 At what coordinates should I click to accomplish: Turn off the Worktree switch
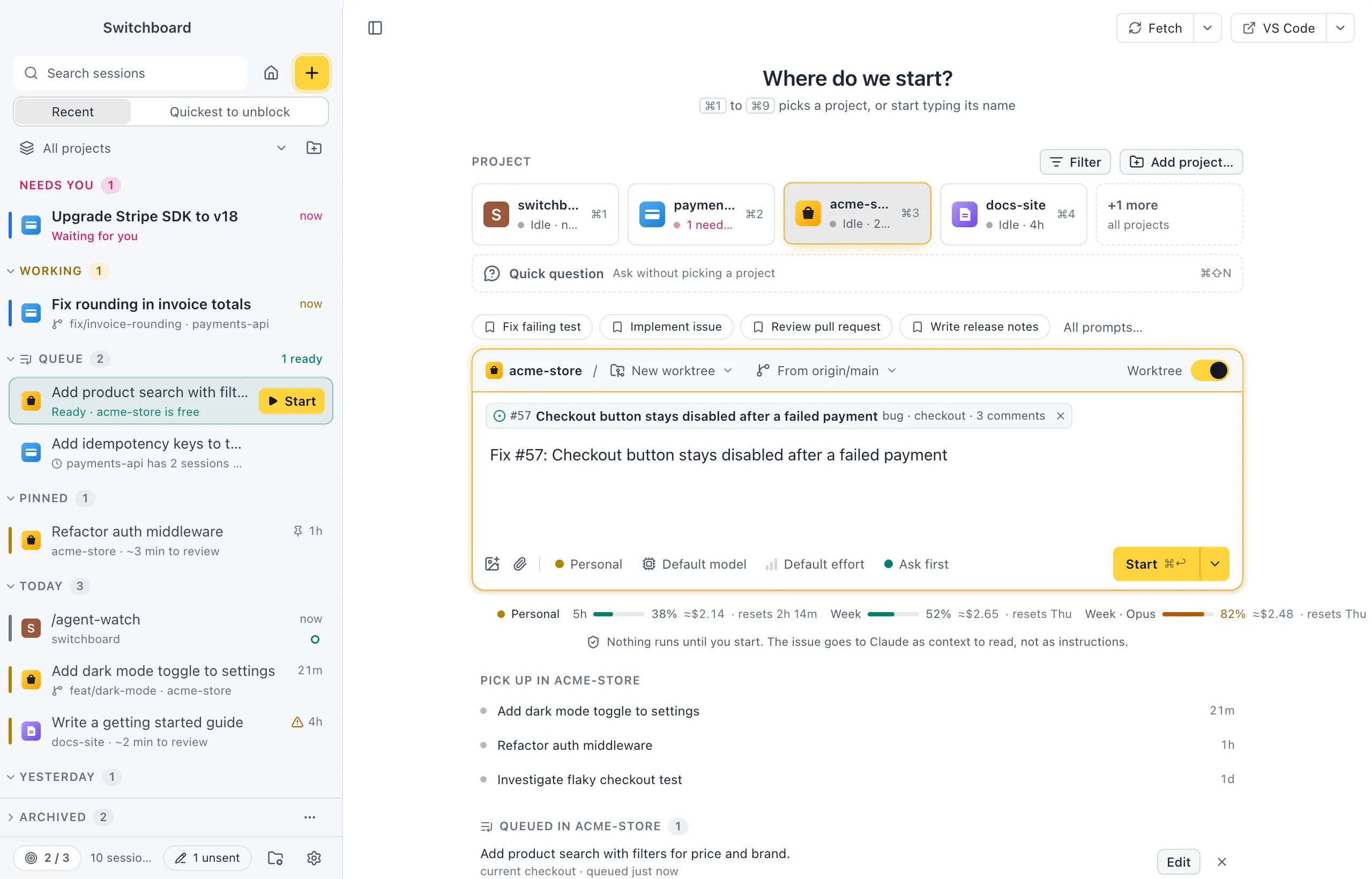pyautogui.click(x=1210, y=370)
